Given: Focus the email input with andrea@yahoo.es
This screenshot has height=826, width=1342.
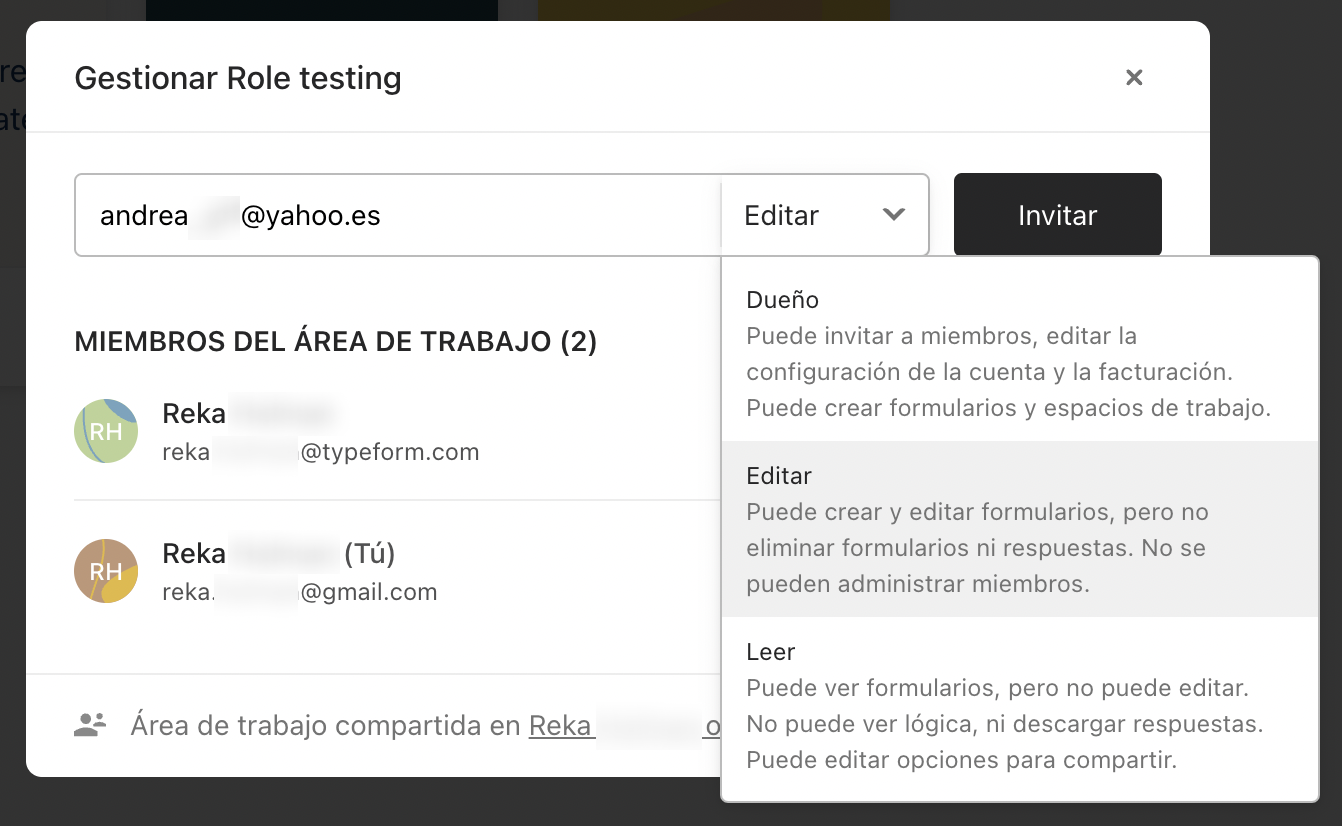Looking at the screenshot, I should [398, 215].
